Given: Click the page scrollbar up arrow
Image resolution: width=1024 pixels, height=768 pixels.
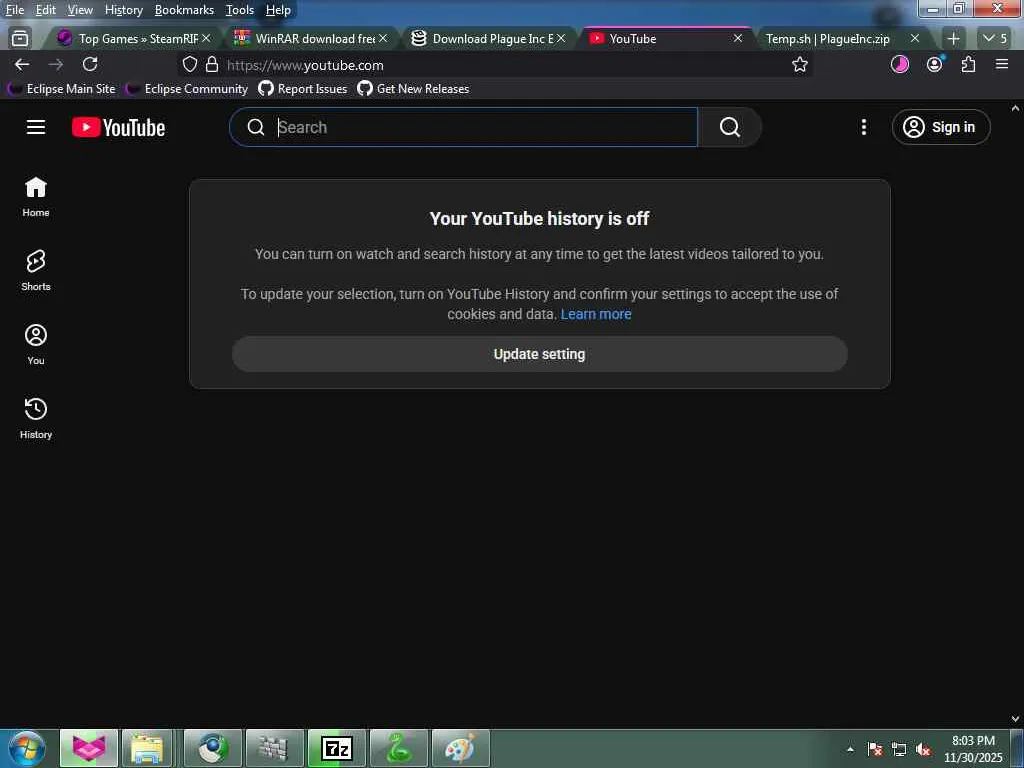Looking at the screenshot, I should coord(1015,108).
